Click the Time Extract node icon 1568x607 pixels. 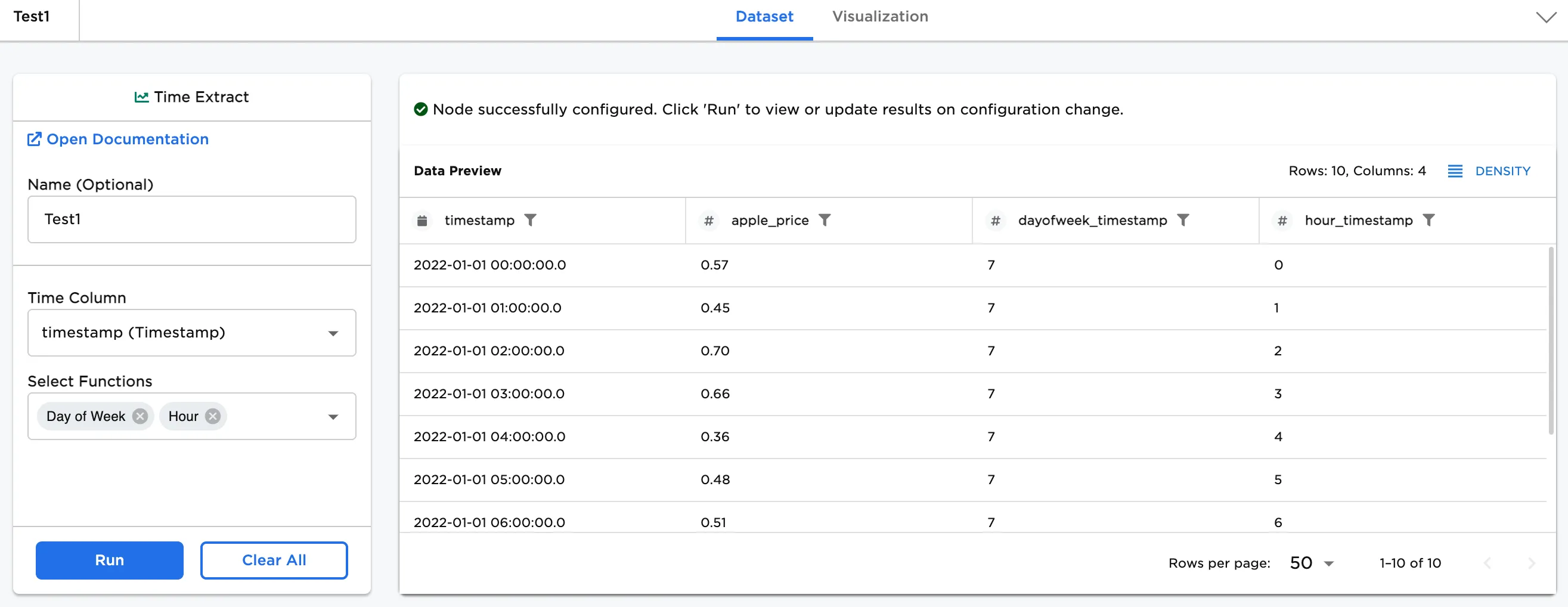[x=141, y=96]
